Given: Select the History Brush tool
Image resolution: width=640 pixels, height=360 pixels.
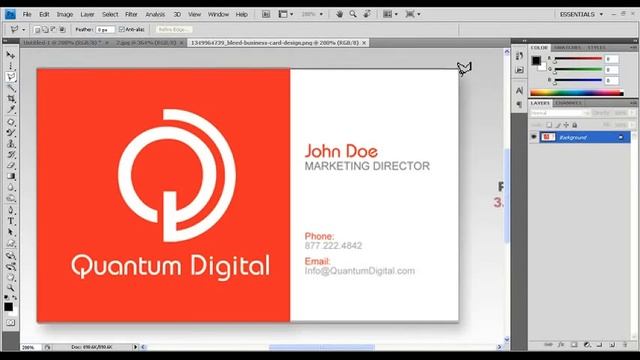Looking at the screenshot, I should 11,155.
